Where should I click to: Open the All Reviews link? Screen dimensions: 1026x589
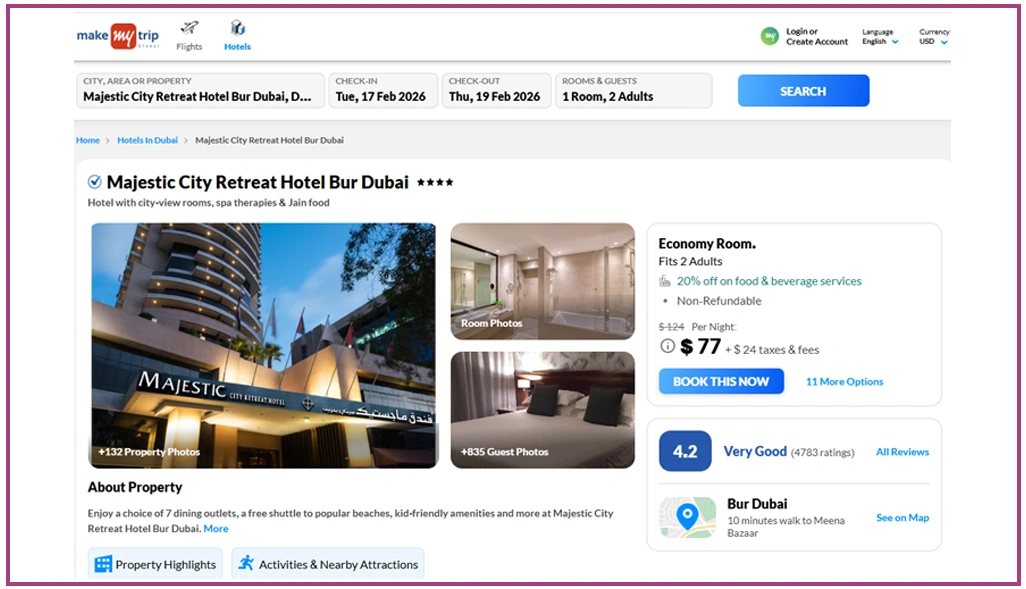tap(902, 452)
